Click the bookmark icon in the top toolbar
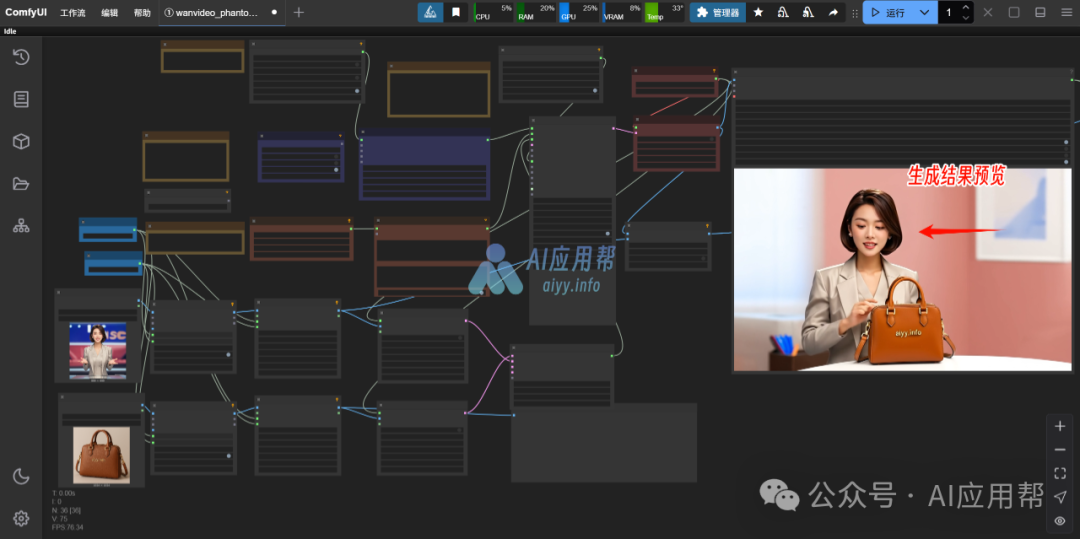The width and height of the screenshot is (1080, 539). 456,12
